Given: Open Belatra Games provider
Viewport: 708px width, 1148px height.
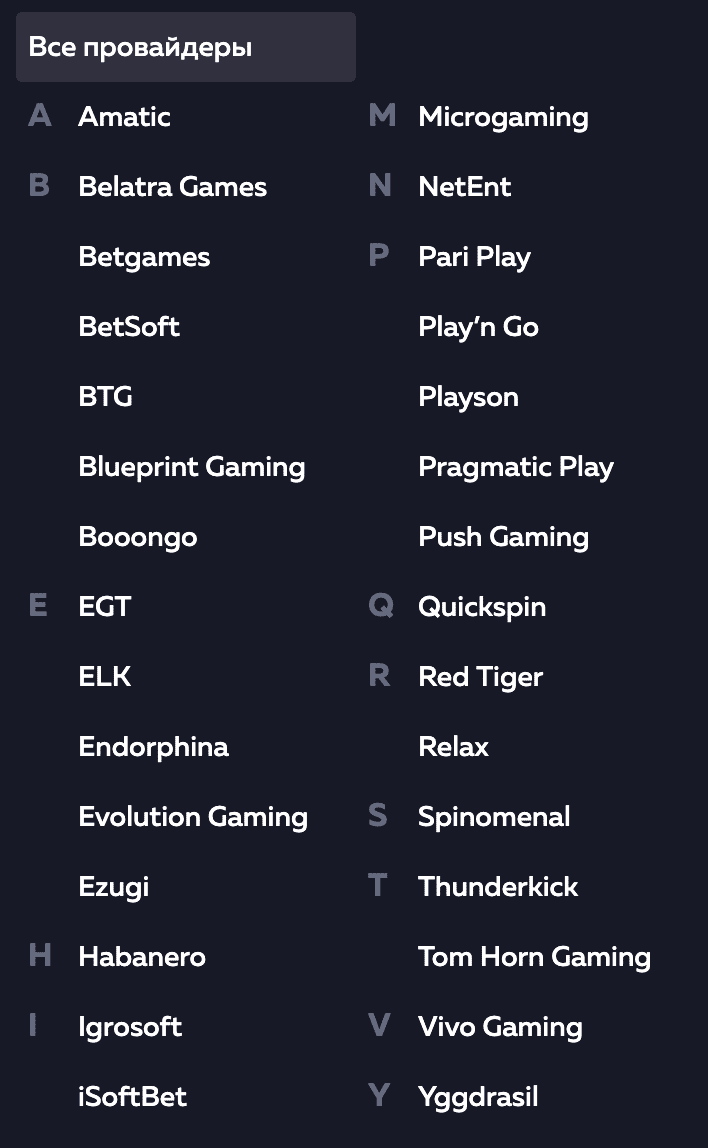Looking at the screenshot, I should coord(172,187).
